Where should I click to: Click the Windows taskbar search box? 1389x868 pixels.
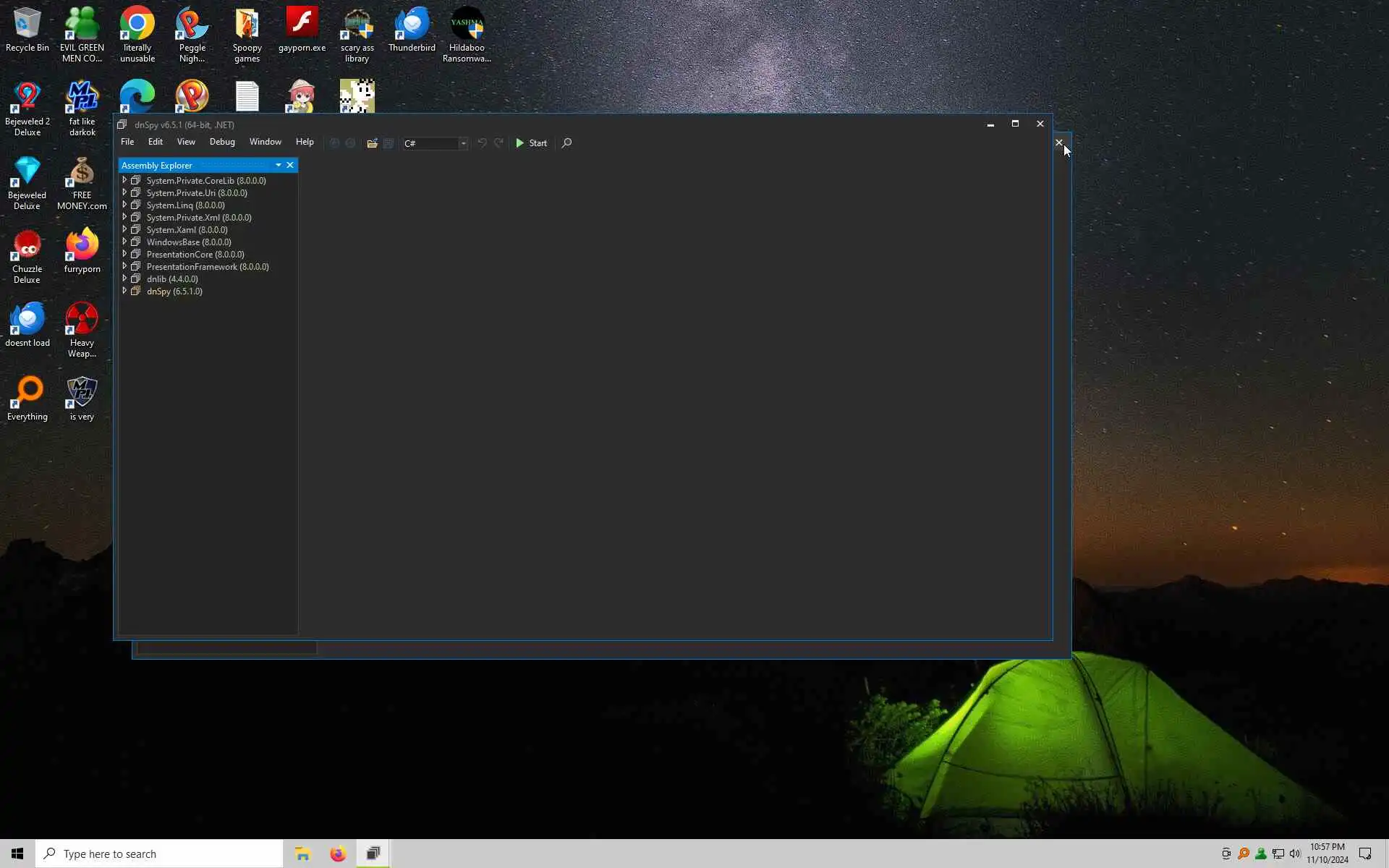[159, 854]
